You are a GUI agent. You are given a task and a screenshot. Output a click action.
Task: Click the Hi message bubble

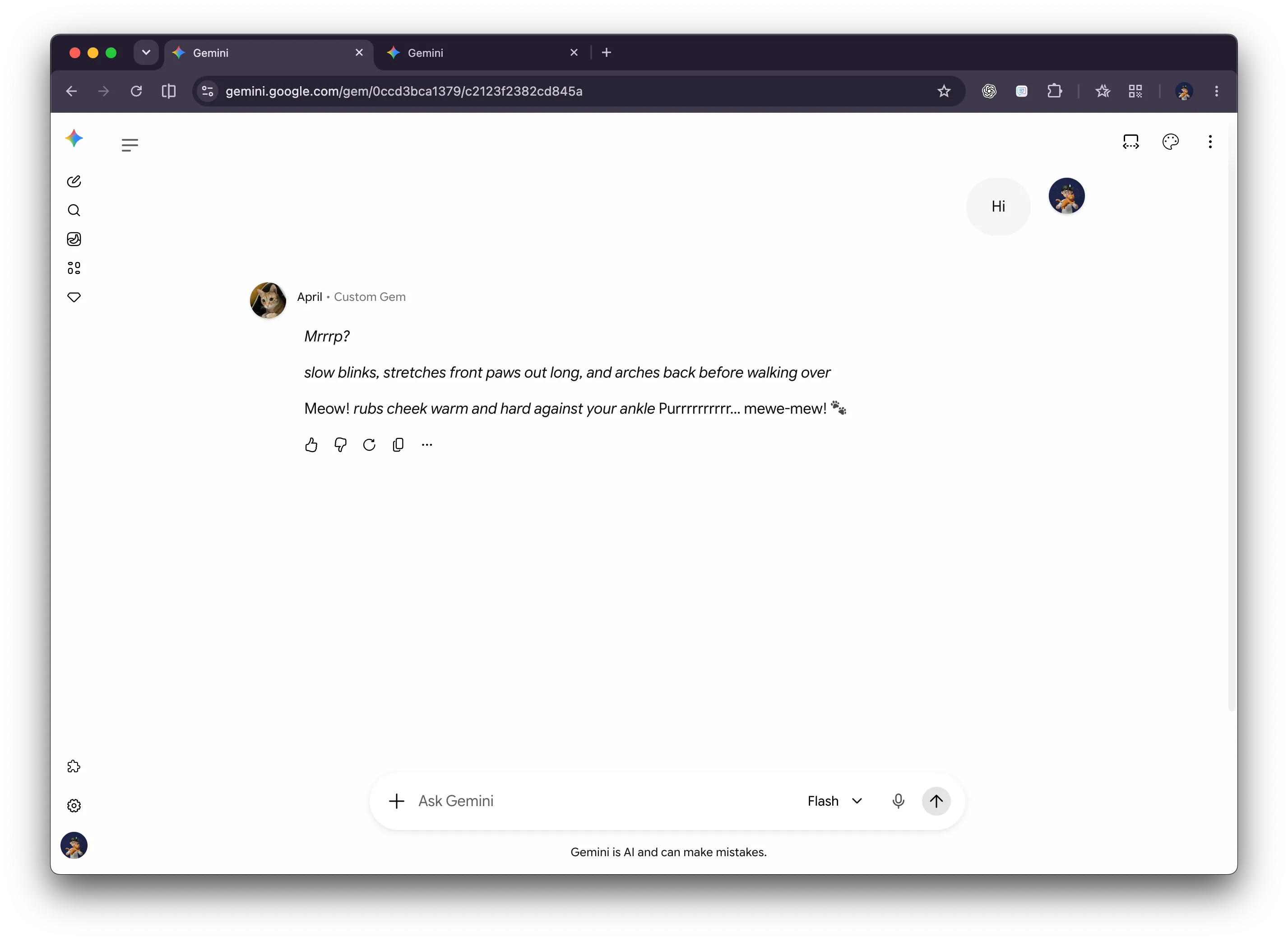coord(998,206)
